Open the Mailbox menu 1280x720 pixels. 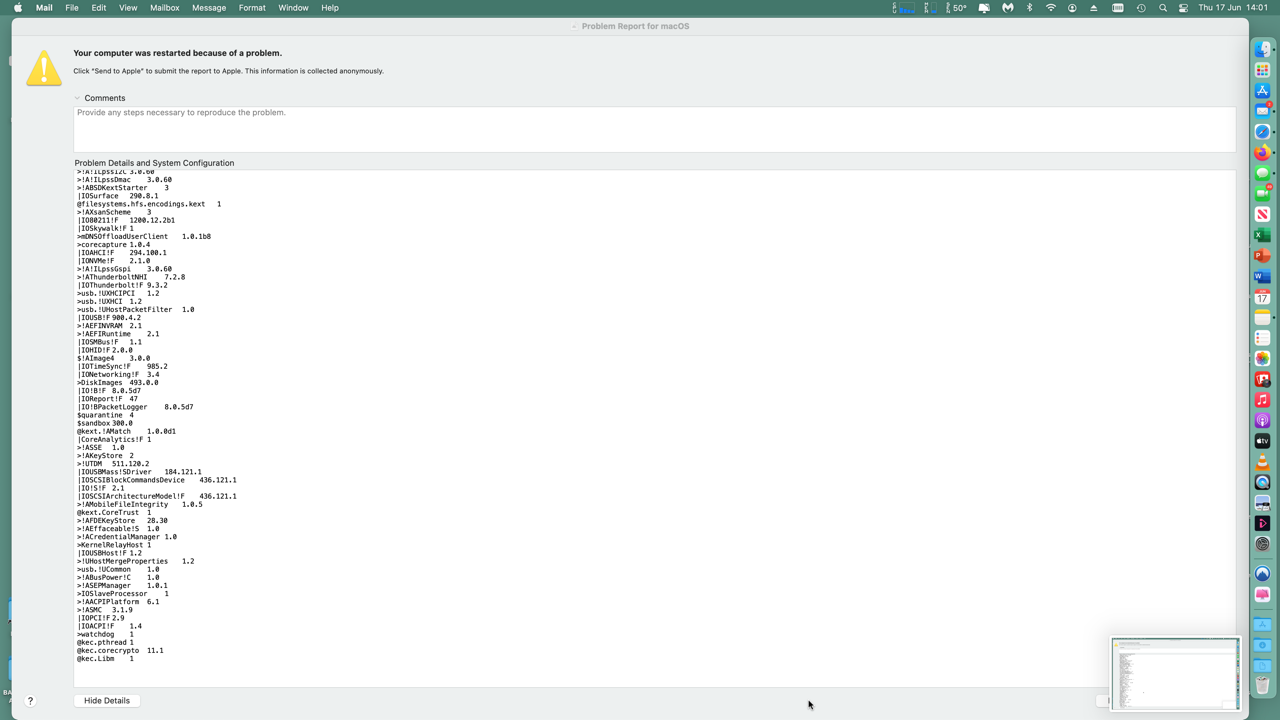pos(165,8)
